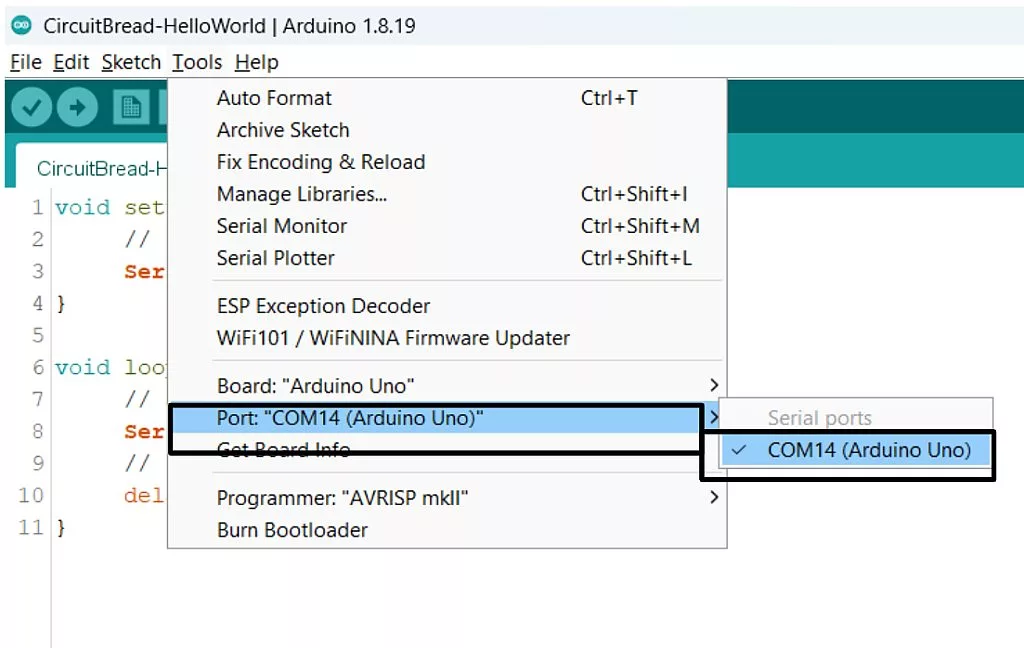Open the Sketch menu
The image size is (1024, 648).
(131, 62)
